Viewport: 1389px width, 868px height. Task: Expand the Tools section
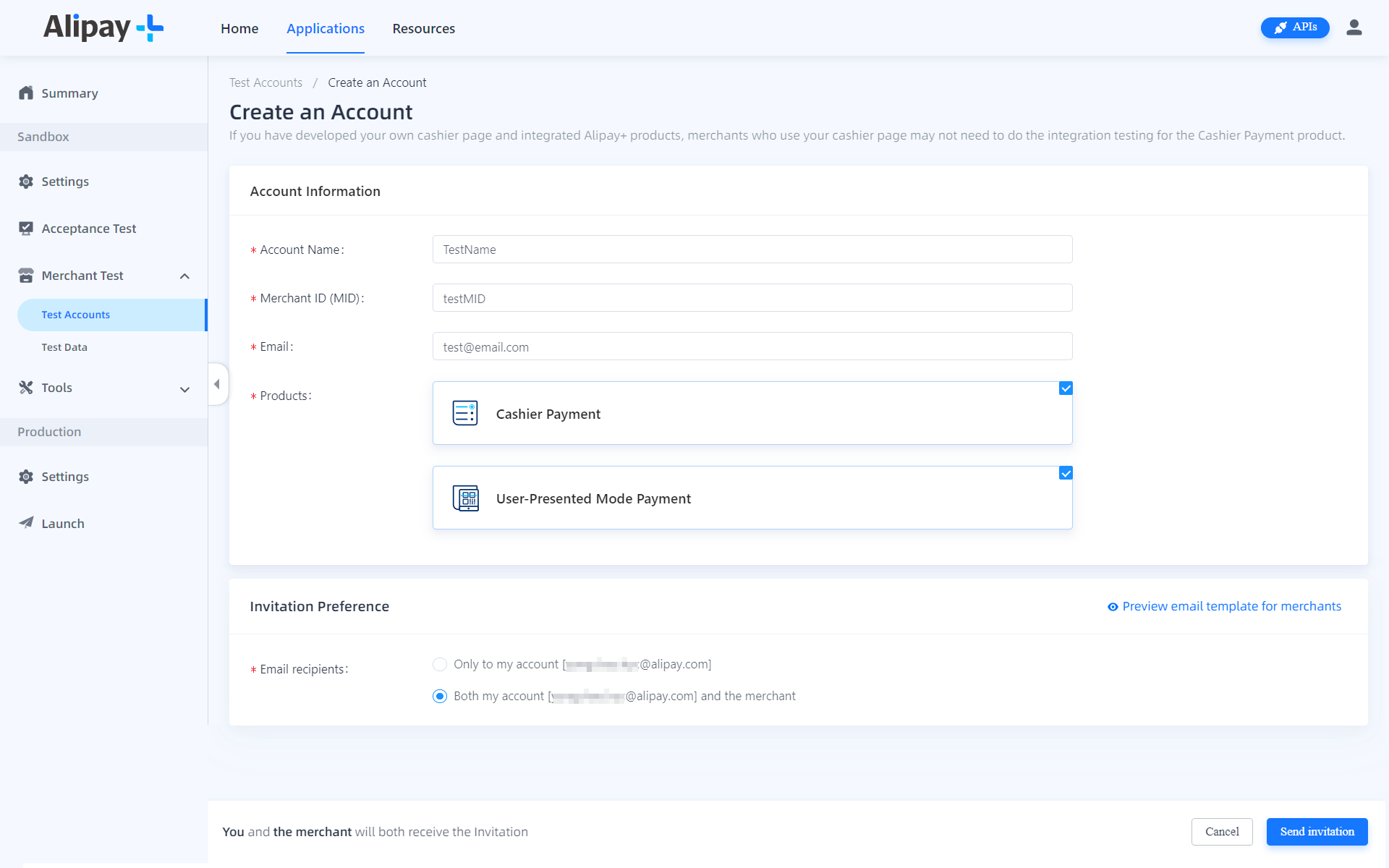click(x=184, y=388)
